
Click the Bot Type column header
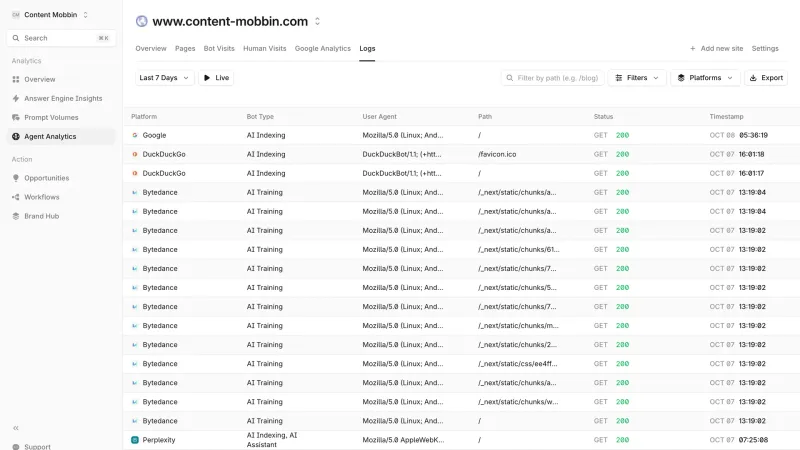point(260,116)
